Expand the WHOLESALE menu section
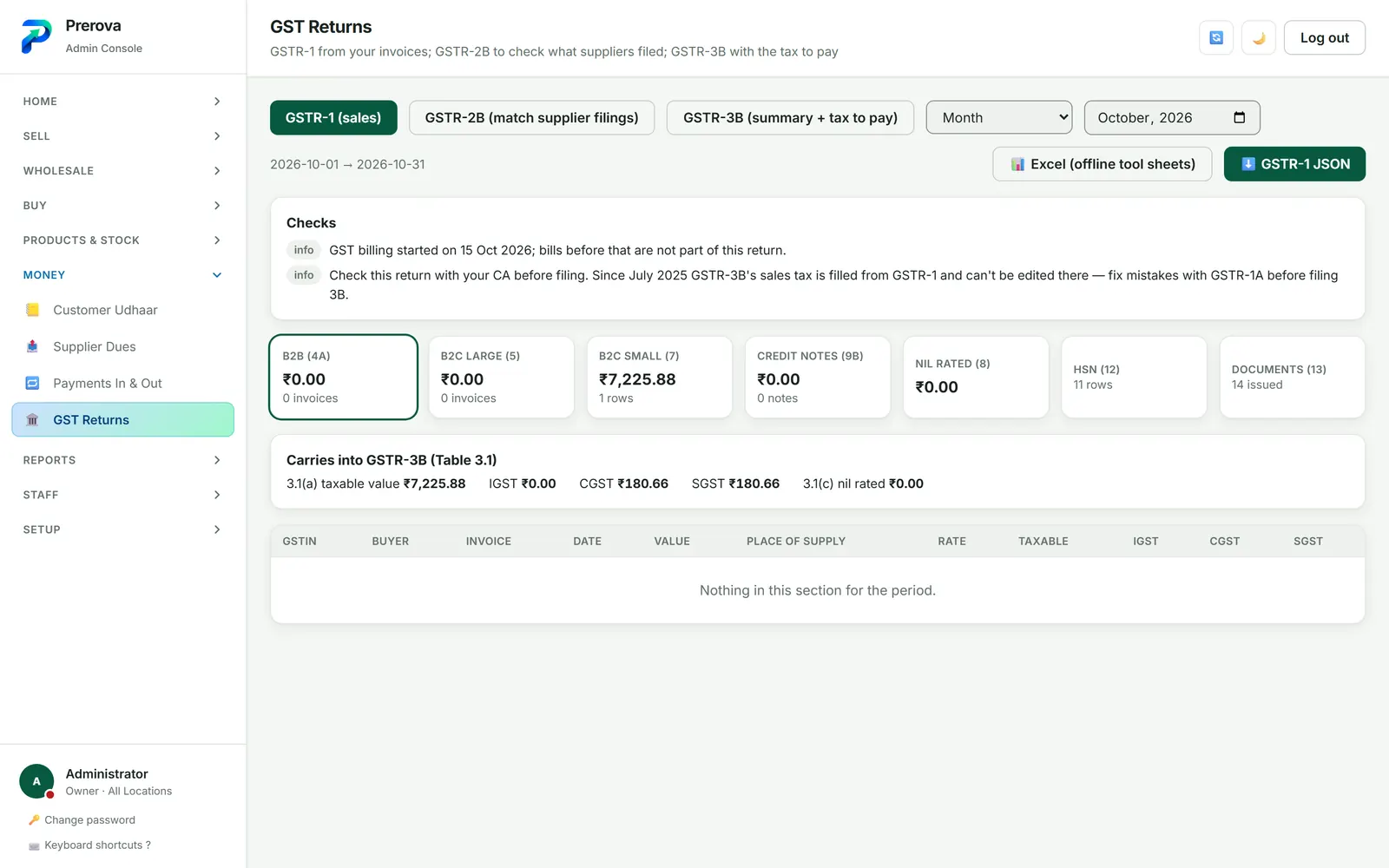This screenshot has width=1389, height=868. coord(122,171)
